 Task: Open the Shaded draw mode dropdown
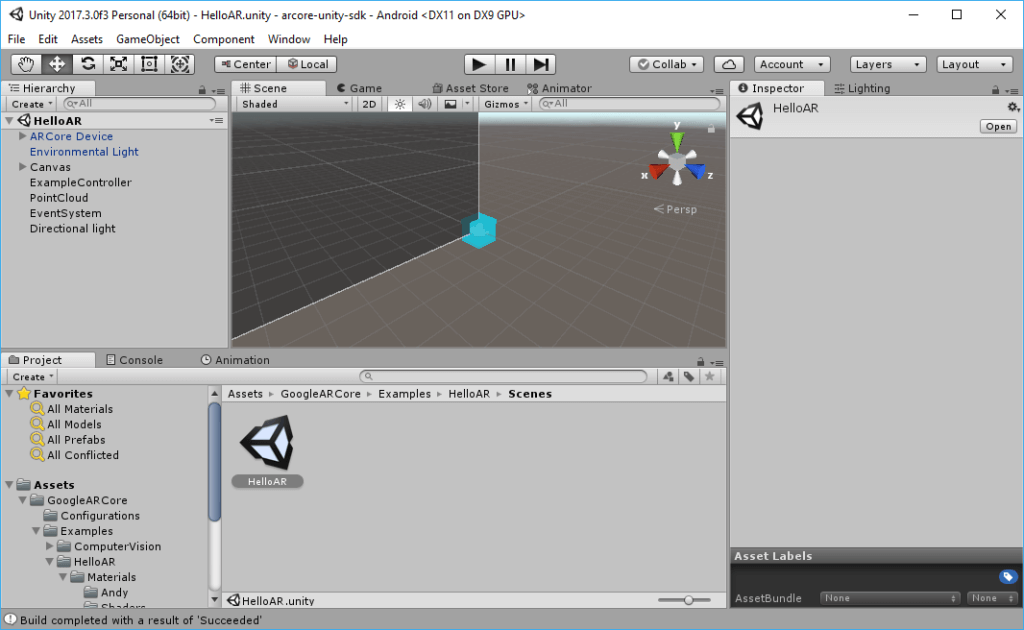tap(295, 104)
